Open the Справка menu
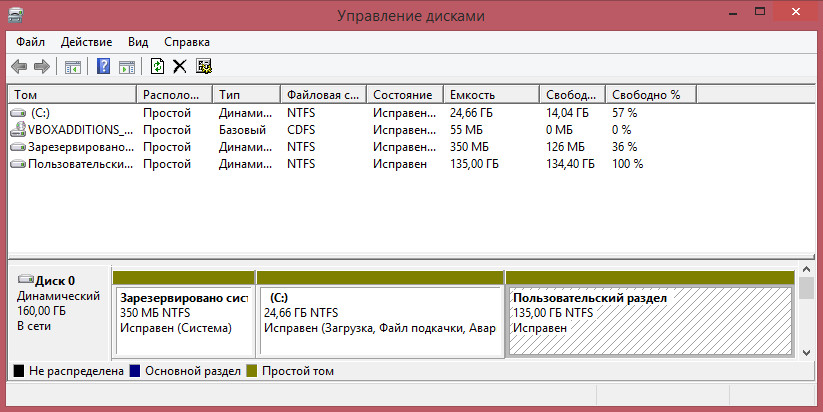Image resolution: width=823 pixels, height=412 pixels. click(x=187, y=42)
